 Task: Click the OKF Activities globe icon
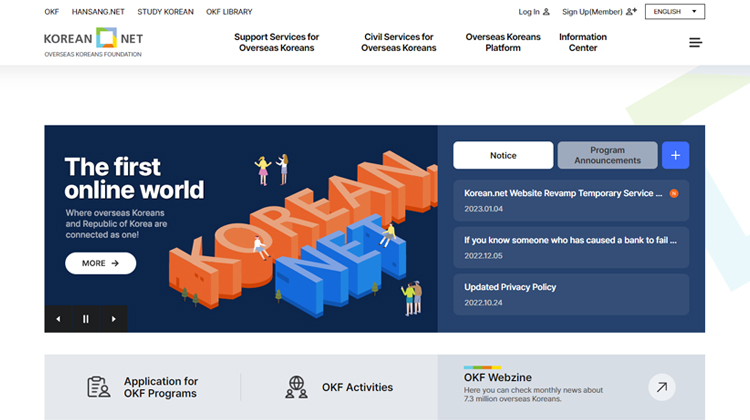click(297, 387)
